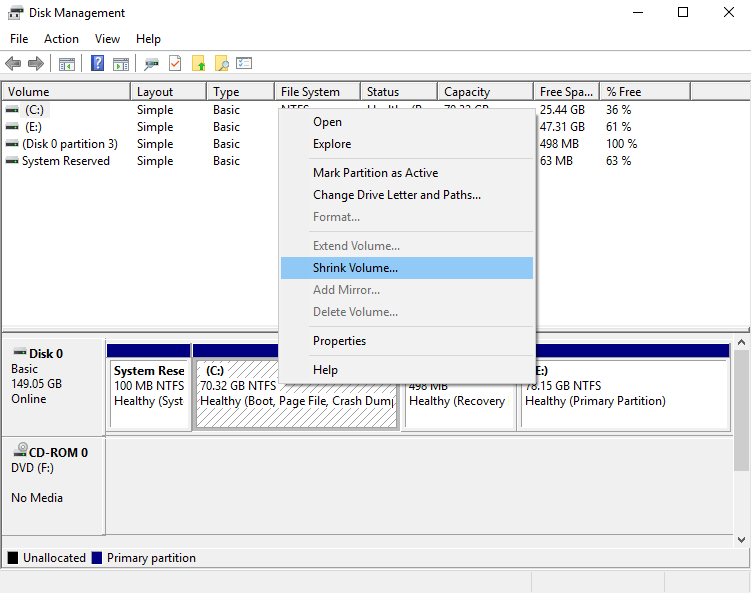751x593 pixels.
Task: Click the drive icon next to (C:) volume
Action: point(12,110)
